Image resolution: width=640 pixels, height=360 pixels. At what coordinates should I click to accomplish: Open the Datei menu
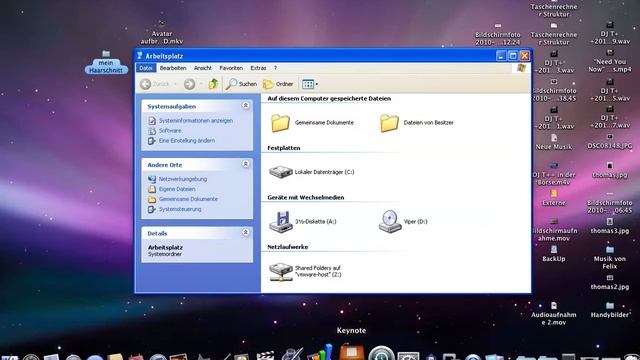146,68
